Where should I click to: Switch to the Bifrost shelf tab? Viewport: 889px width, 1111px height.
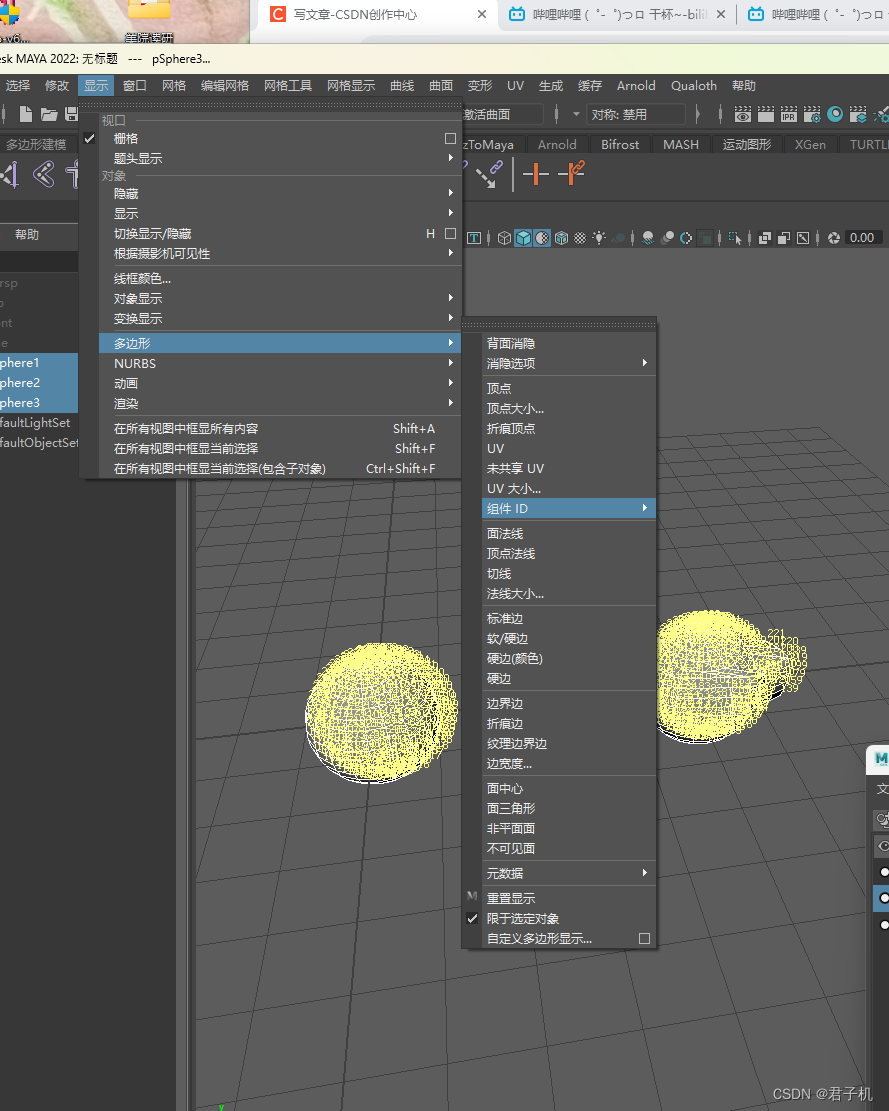click(620, 145)
